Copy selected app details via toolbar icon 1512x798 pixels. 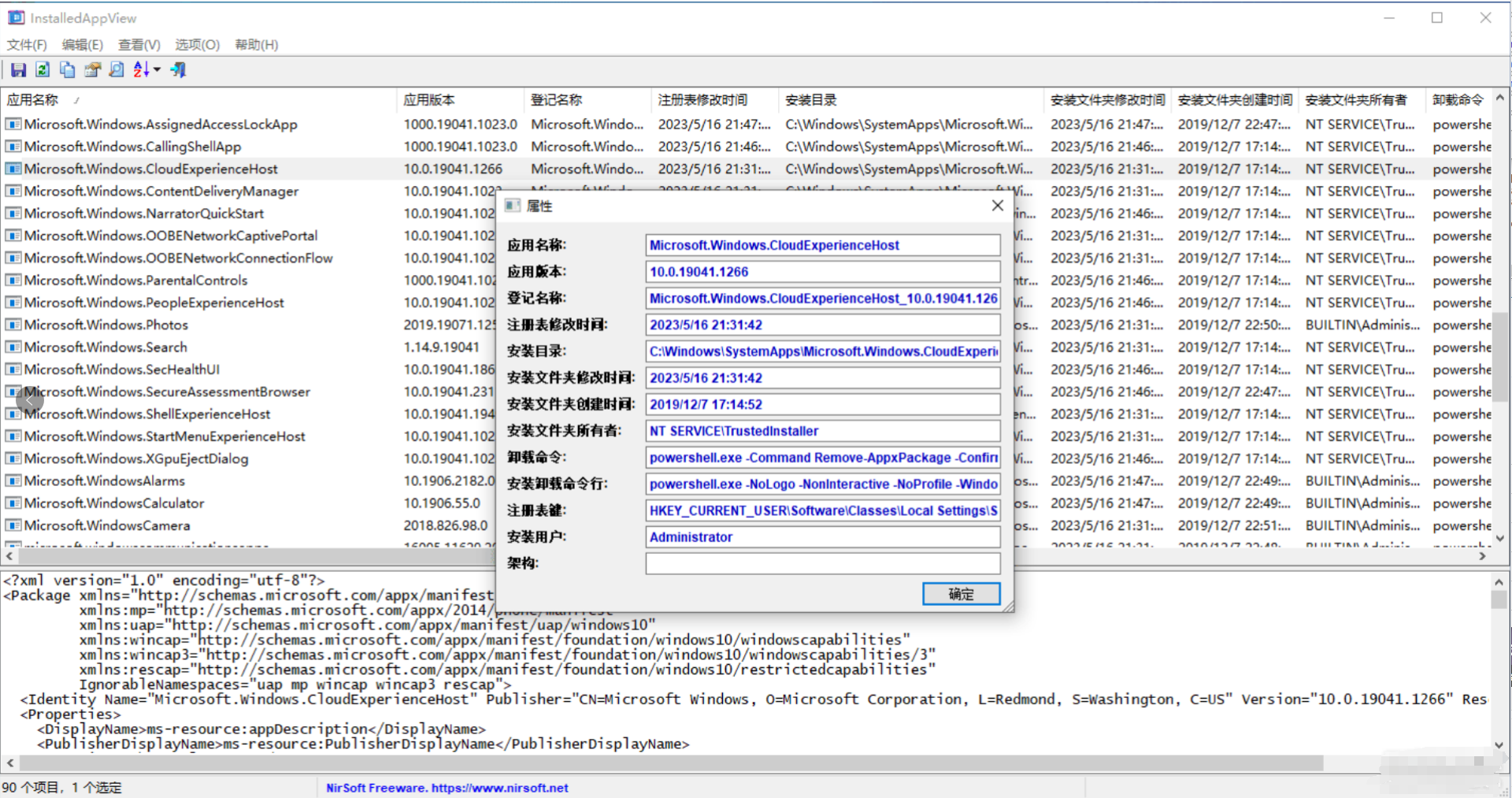tap(66, 69)
